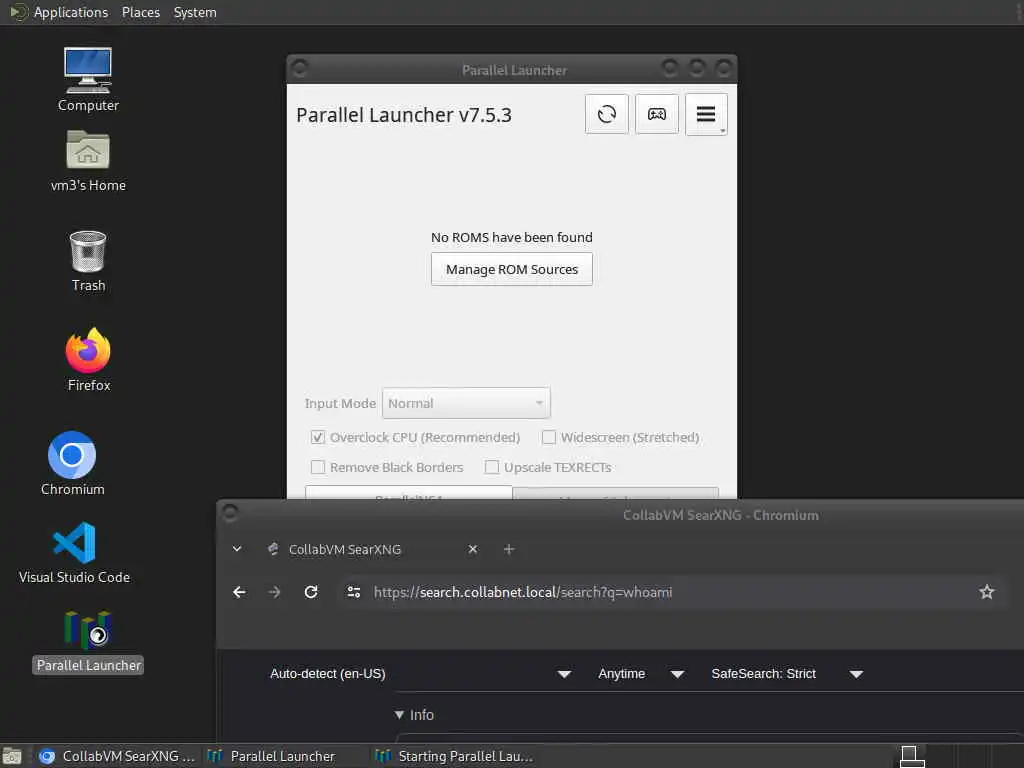Viewport: 1024px width, 768px height.
Task: Click show desktop icon in taskbar
Action: (12, 756)
